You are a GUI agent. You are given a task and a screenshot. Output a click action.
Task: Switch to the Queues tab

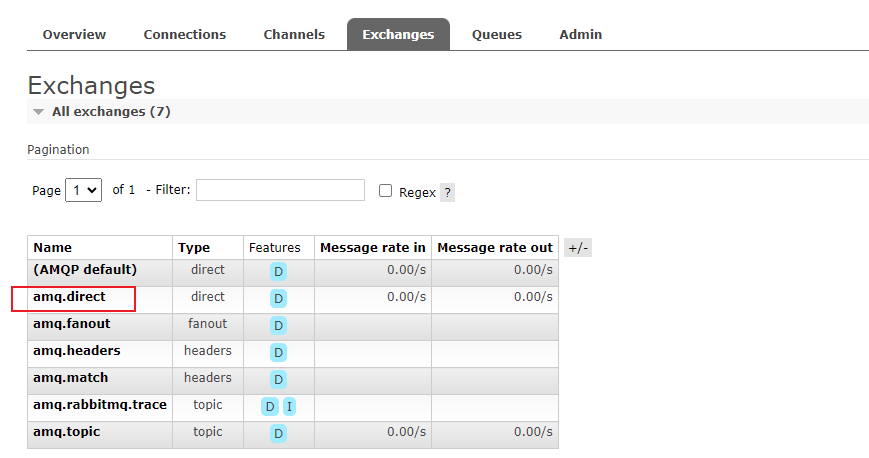pos(497,34)
